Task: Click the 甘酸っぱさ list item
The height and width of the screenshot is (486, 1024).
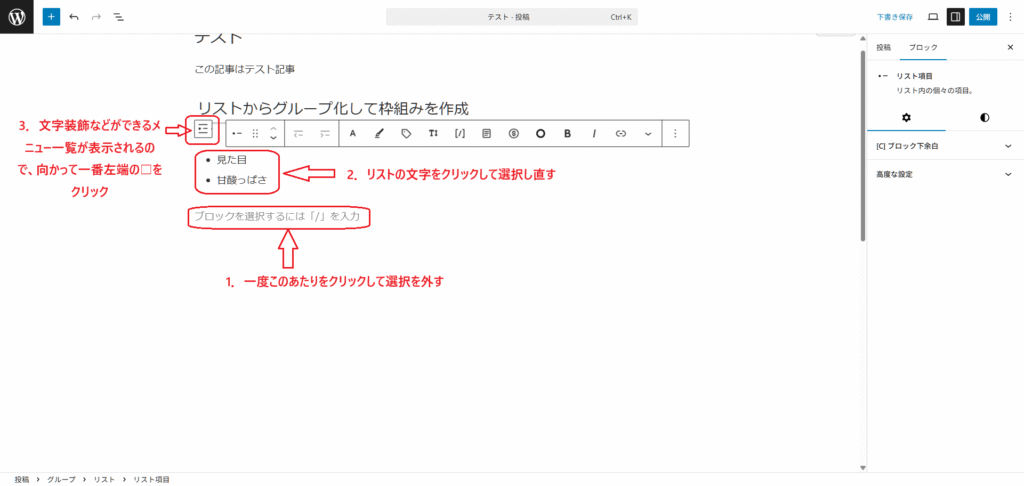Action: coord(241,179)
